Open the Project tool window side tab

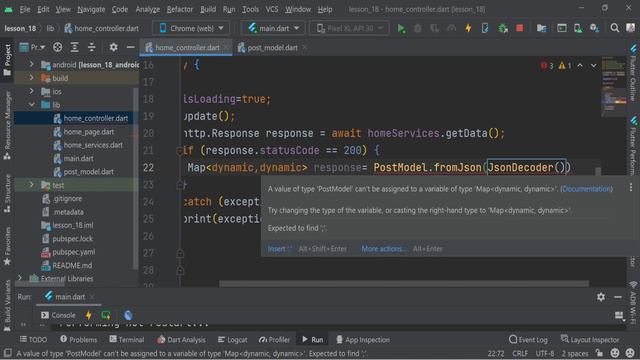(x=7, y=60)
